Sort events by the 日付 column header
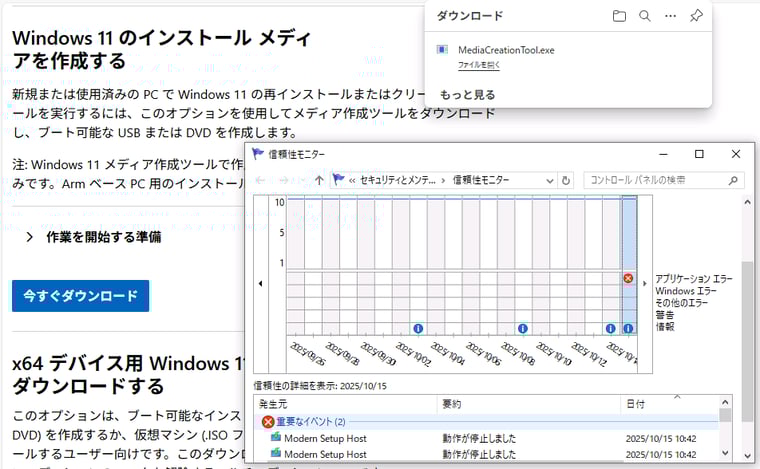The width and height of the screenshot is (760, 469). [x=636, y=404]
